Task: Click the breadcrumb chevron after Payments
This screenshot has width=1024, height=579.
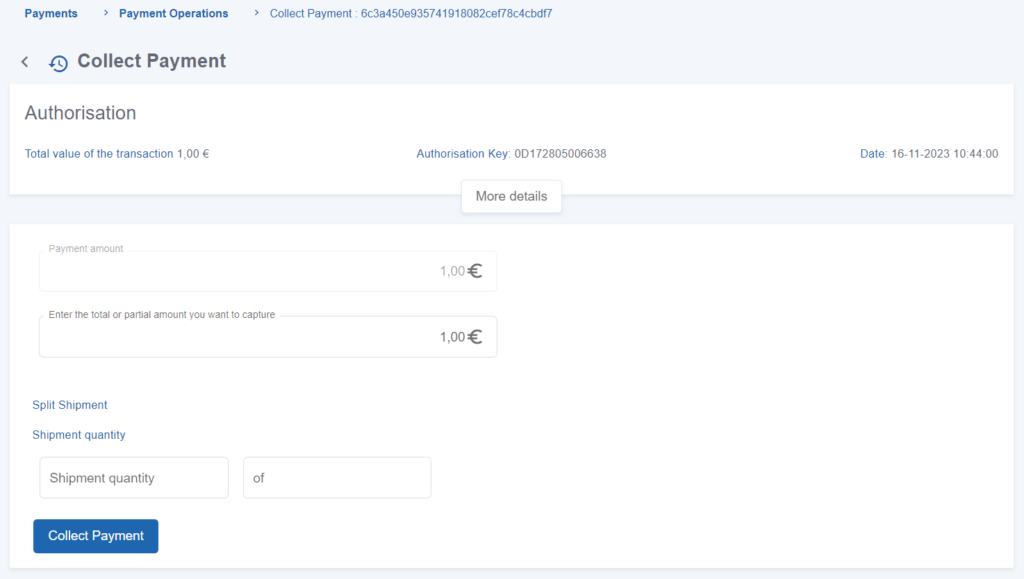Action: click(103, 14)
